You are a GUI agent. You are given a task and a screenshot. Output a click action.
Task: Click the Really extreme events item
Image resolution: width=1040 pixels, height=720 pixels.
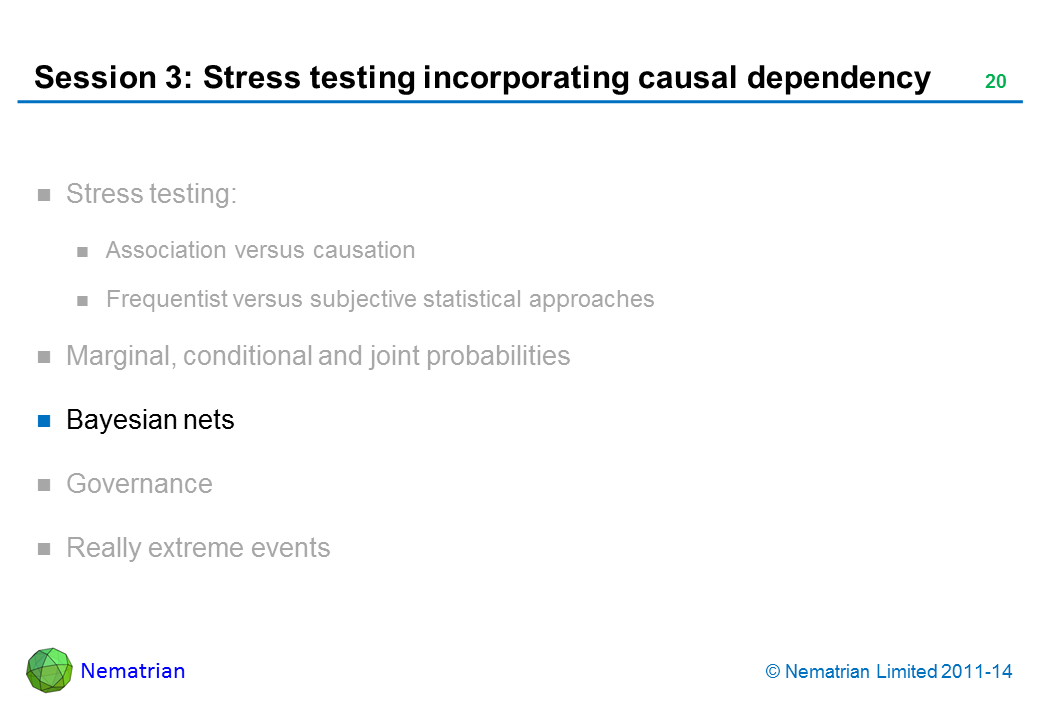coord(198,548)
